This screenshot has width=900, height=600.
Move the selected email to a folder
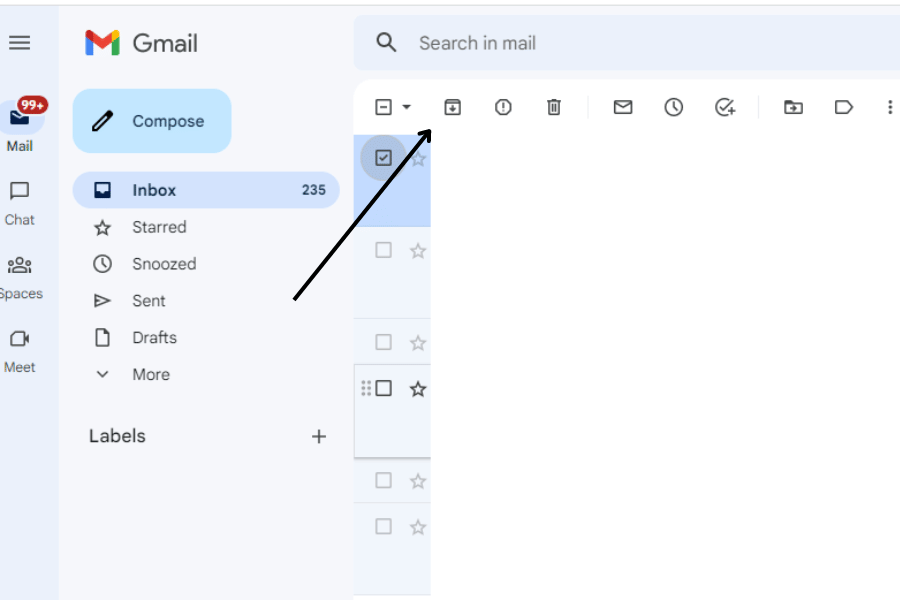(793, 107)
